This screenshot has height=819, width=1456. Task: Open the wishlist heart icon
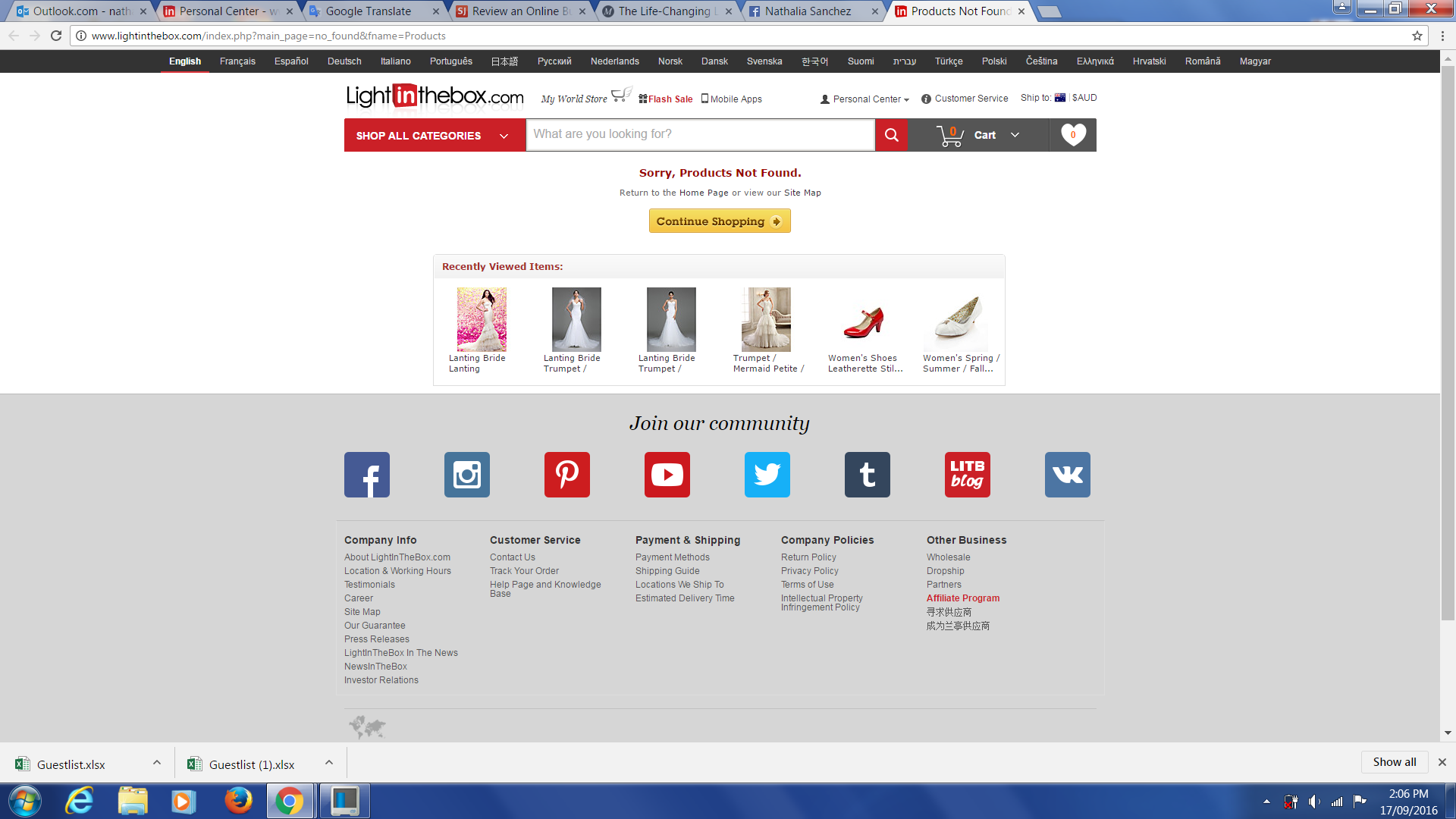click(x=1073, y=135)
